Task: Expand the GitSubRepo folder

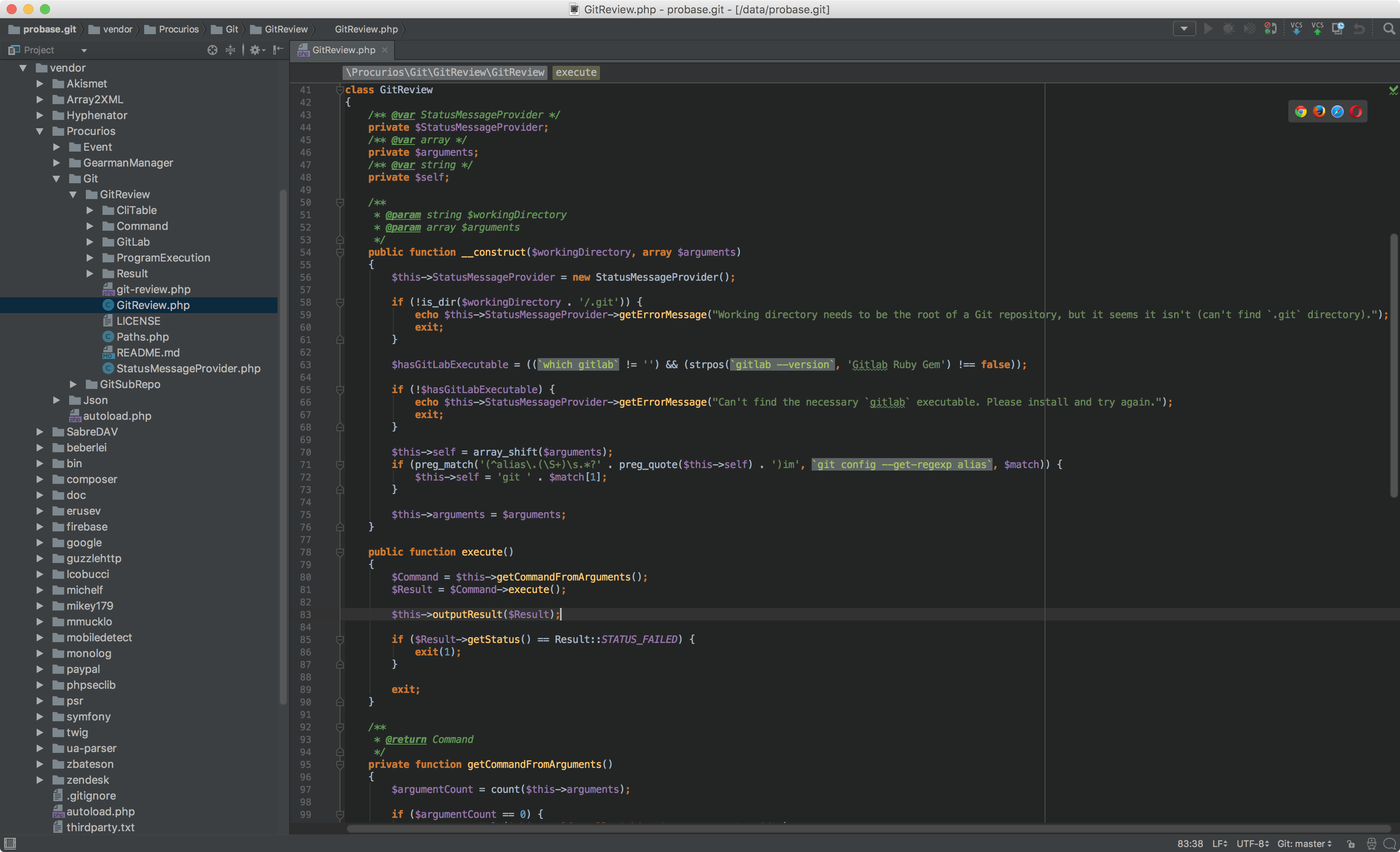Action: pyautogui.click(x=73, y=384)
